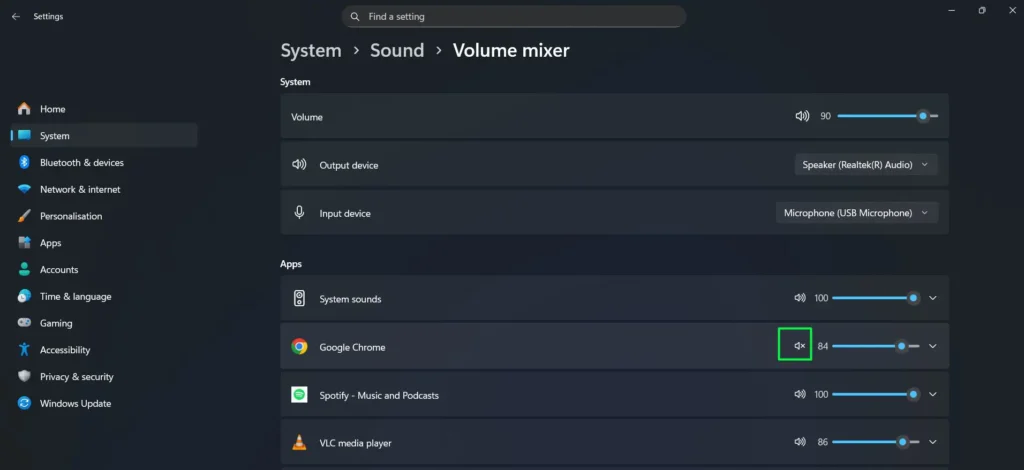Open Personalisation settings
Viewport: 1024px width, 470px height.
click(104, 216)
